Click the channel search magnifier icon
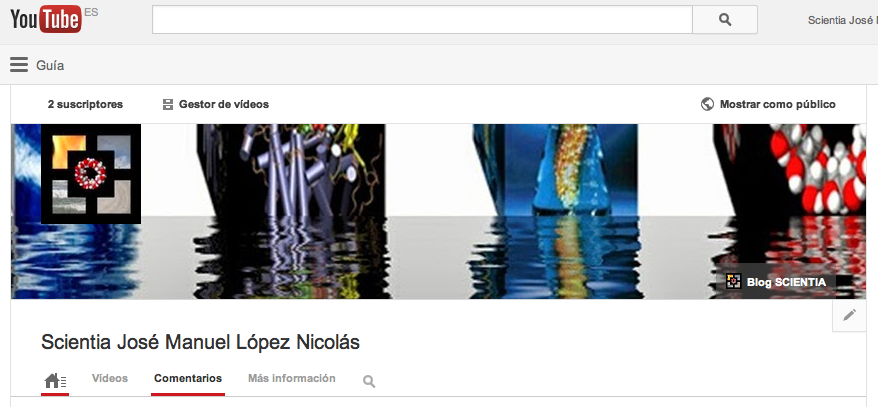878x407 pixels. pos(369,381)
